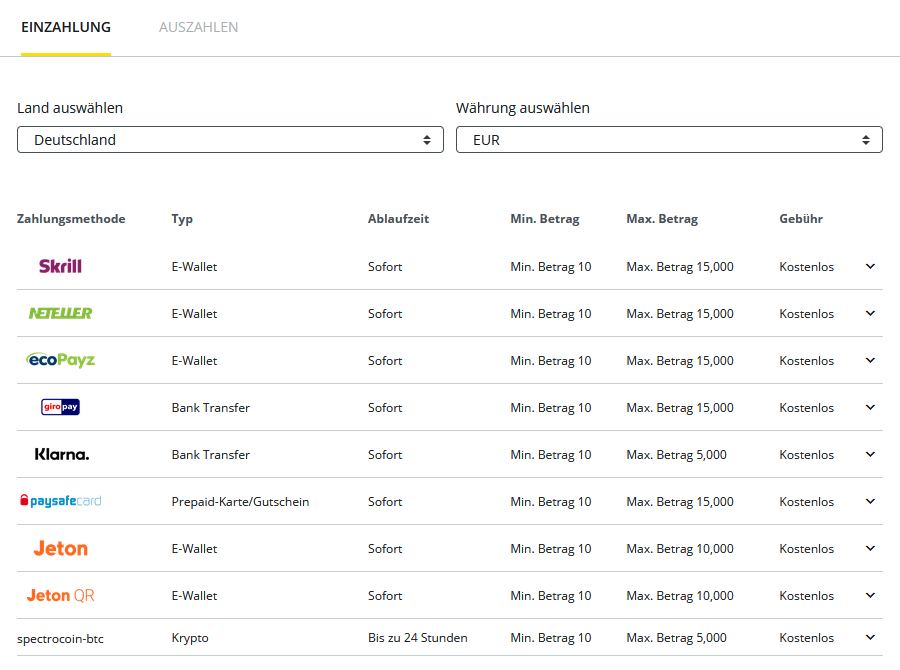900x670 pixels.
Task: Click Max. Betrag 10,000 in Jeton QR row
Action: pos(680,596)
